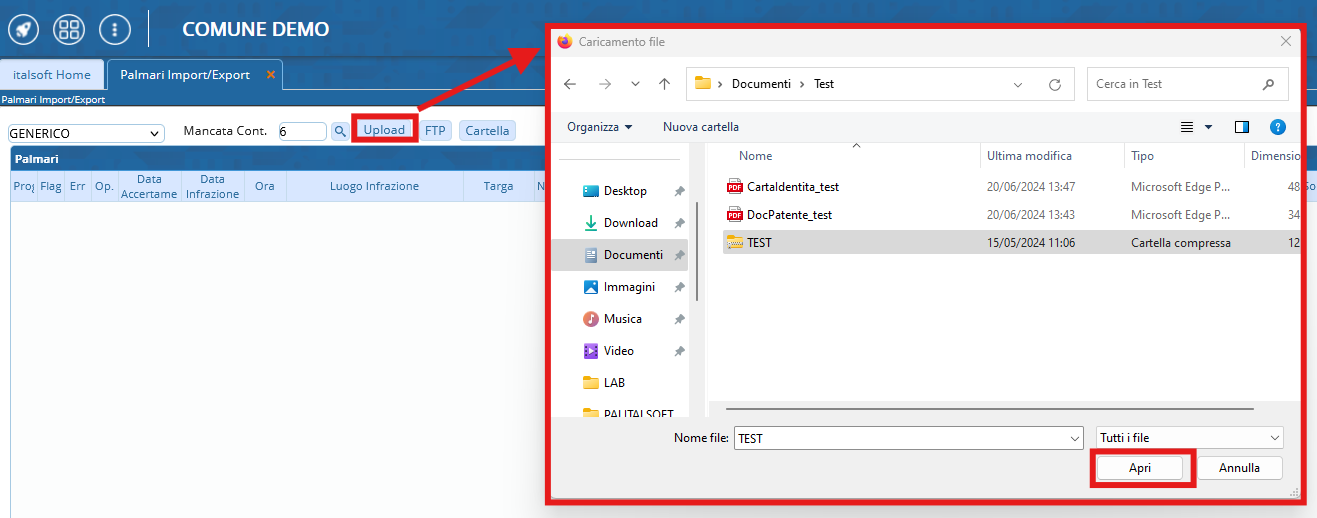Click the rocket launcher icon
Screen dimensions: 1317x518
23,29
